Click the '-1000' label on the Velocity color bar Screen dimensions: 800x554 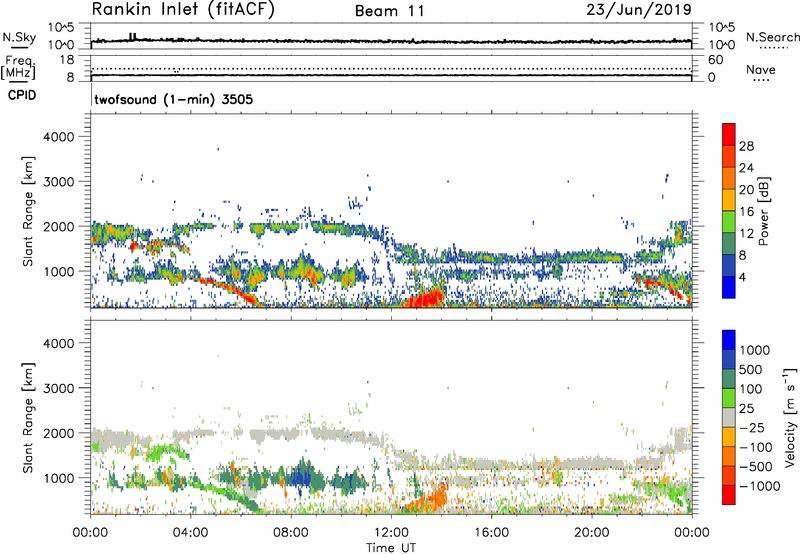(758, 486)
